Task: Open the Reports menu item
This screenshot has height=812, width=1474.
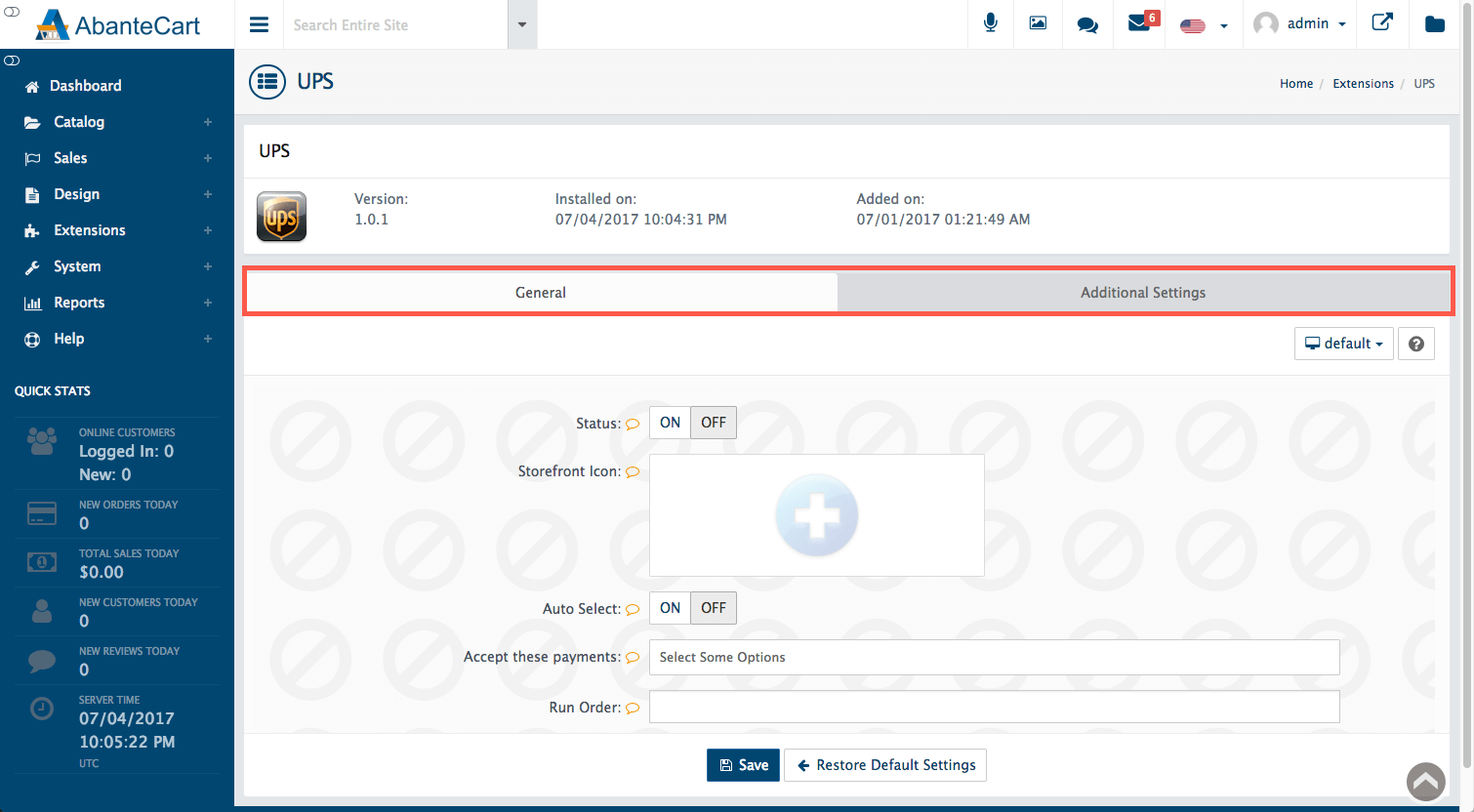Action: tap(79, 303)
